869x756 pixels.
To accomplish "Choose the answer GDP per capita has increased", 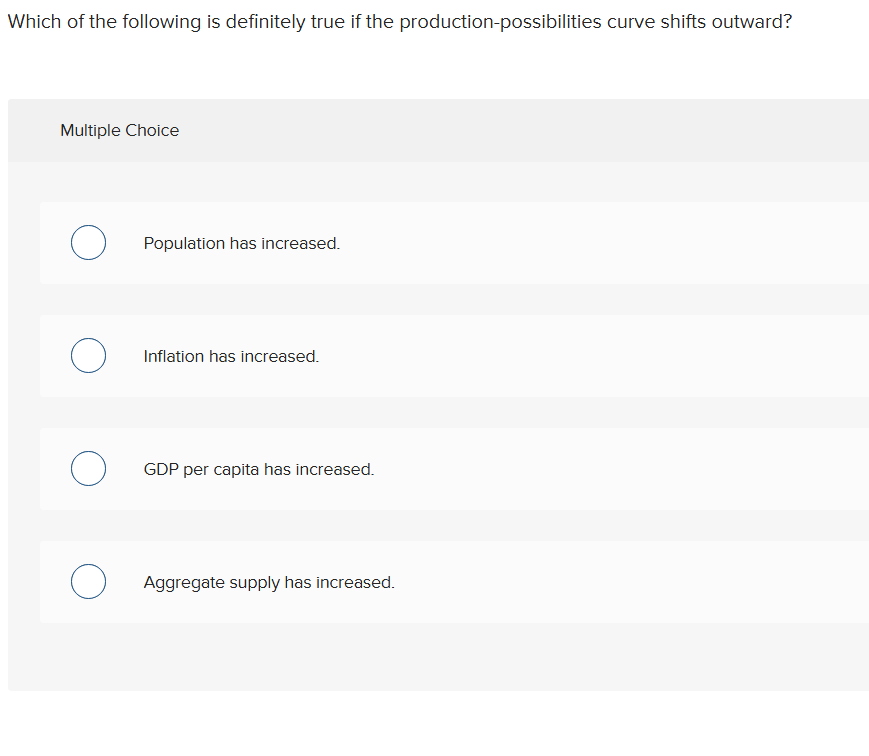I will click(x=258, y=469).
